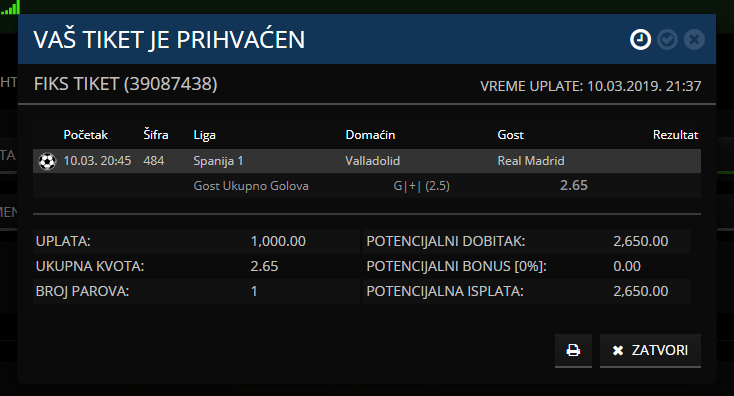Click the Gost Ukupno Golova bet type
This screenshot has height=396, width=734.
pyautogui.click(x=251, y=186)
